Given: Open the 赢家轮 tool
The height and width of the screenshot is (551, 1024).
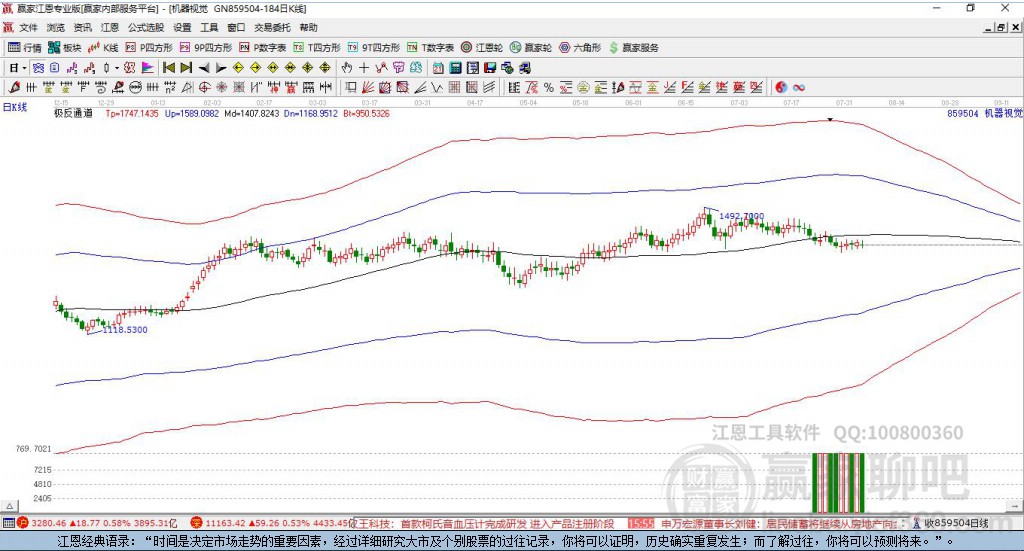Looking at the screenshot, I should tap(531, 48).
